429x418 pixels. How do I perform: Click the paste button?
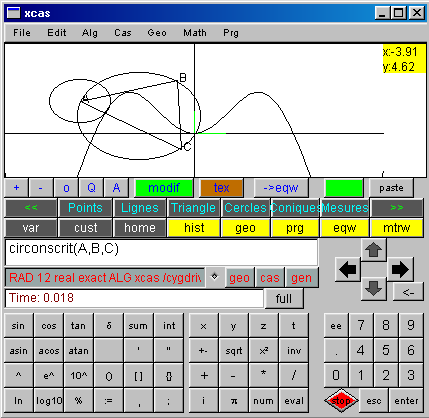(x=391, y=188)
